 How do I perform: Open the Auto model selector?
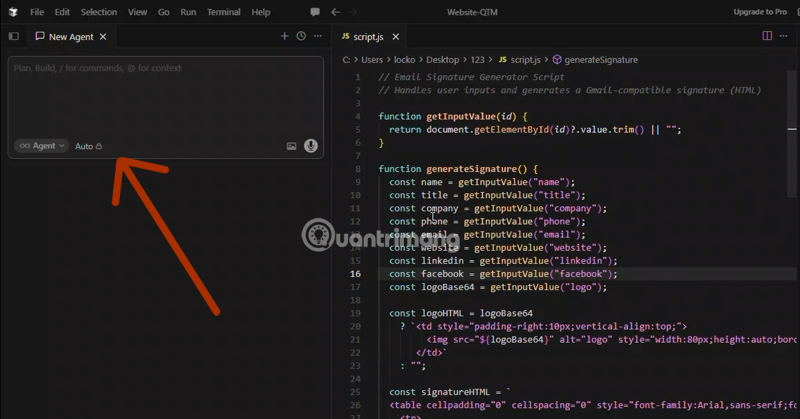[88, 146]
